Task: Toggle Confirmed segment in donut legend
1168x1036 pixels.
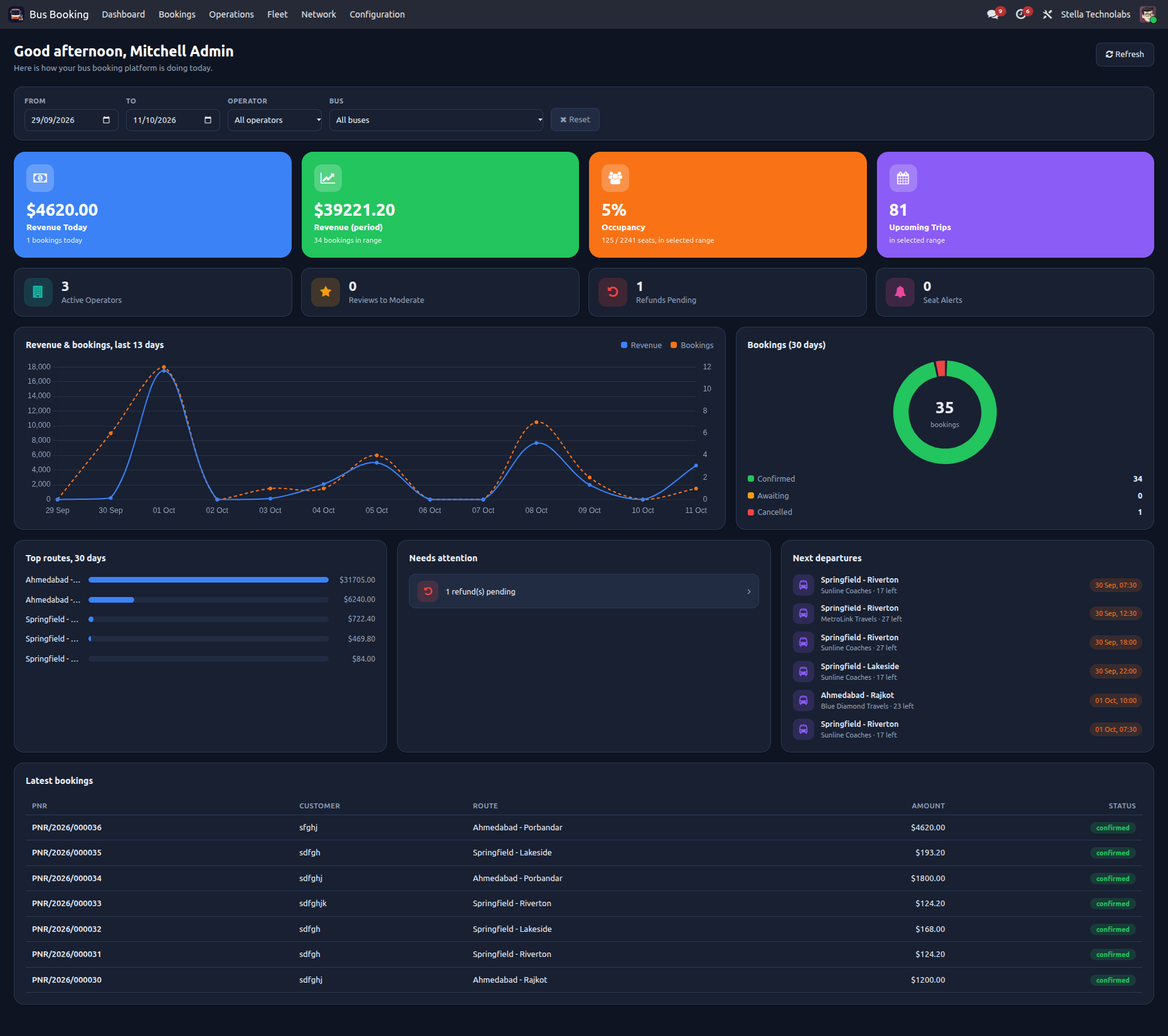Action: [x=771, y=479]
